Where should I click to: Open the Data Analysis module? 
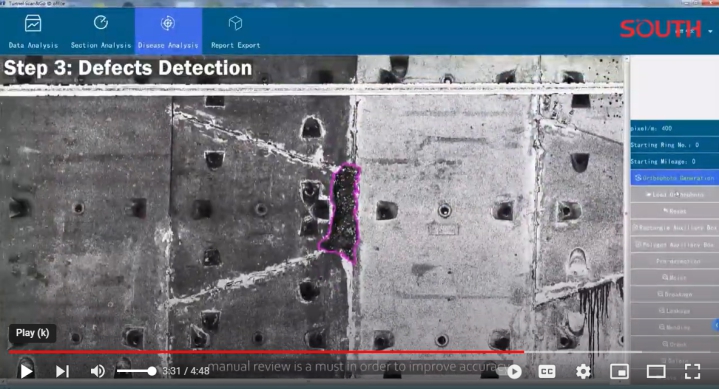click(x=33, y=31)
